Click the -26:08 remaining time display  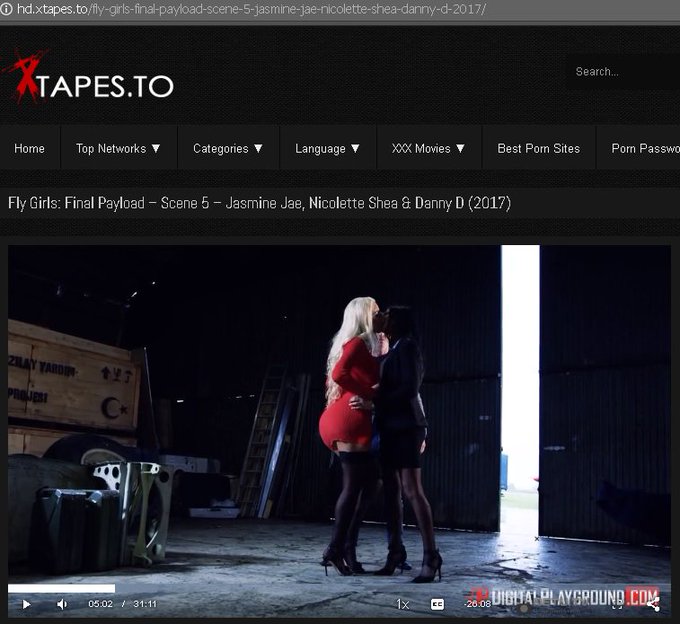(x=477, y=604)
